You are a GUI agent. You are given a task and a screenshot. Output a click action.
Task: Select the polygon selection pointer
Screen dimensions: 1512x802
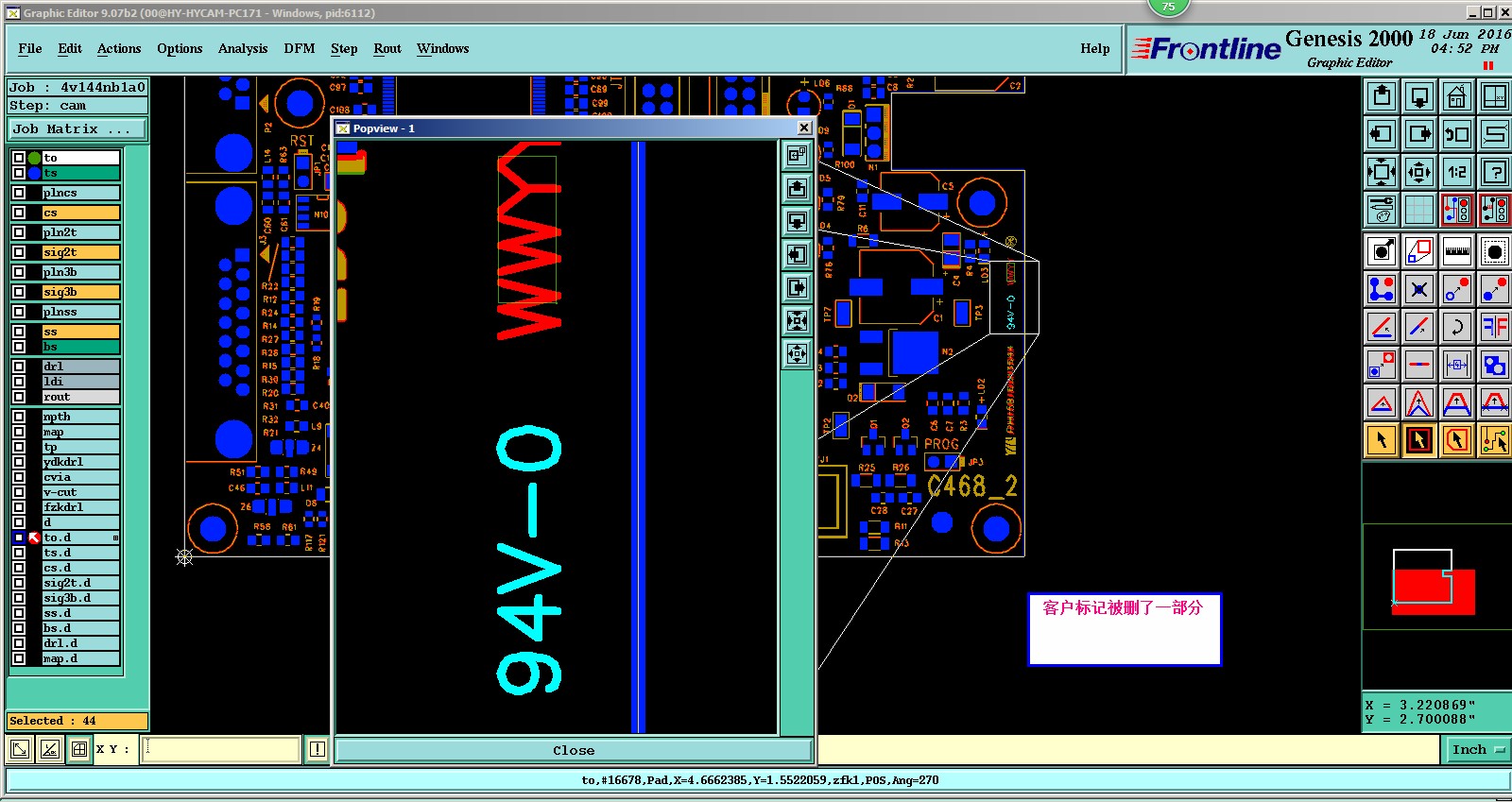pos(1457,440)
